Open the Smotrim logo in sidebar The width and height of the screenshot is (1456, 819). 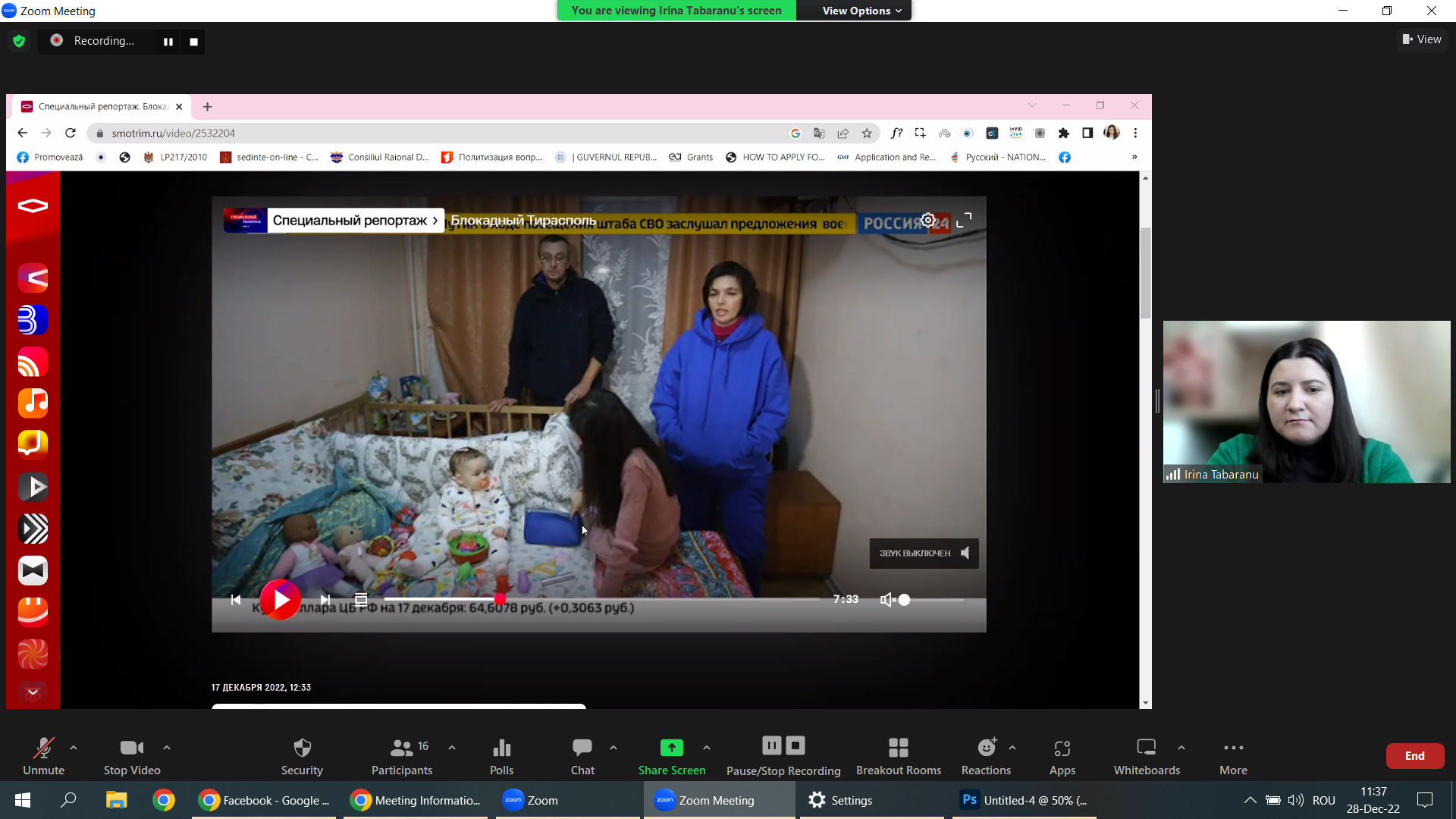(33, 206)
